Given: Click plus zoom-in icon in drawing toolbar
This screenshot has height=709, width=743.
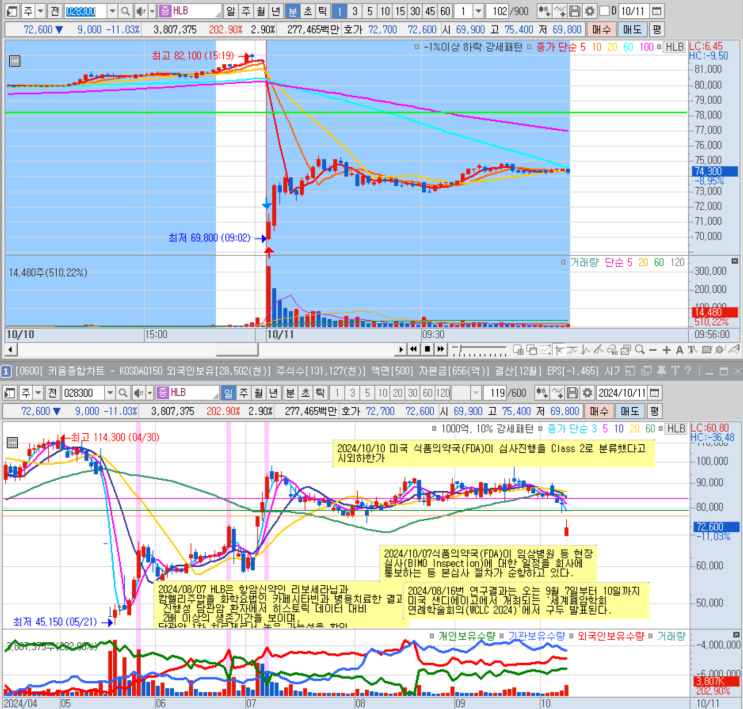Looking at the screenshot, I should click(666, 350).
